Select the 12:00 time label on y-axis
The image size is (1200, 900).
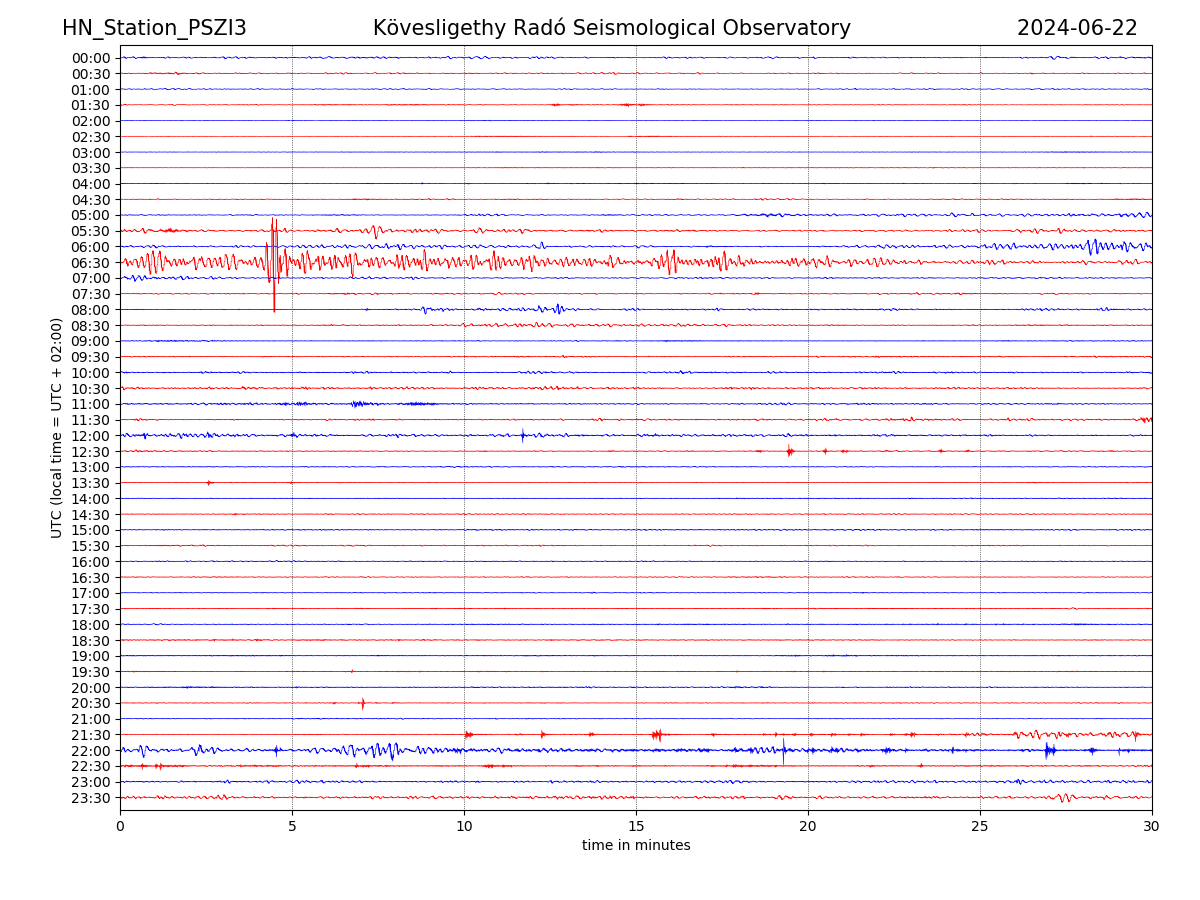point(91,436)
